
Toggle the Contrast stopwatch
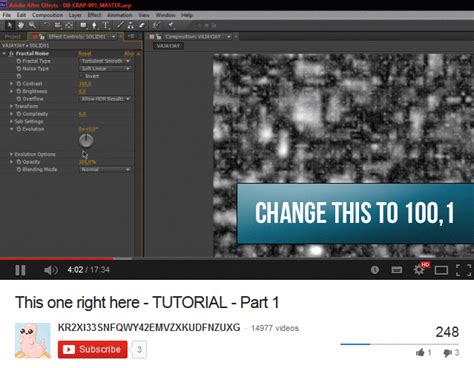click(x=19, y=84)
